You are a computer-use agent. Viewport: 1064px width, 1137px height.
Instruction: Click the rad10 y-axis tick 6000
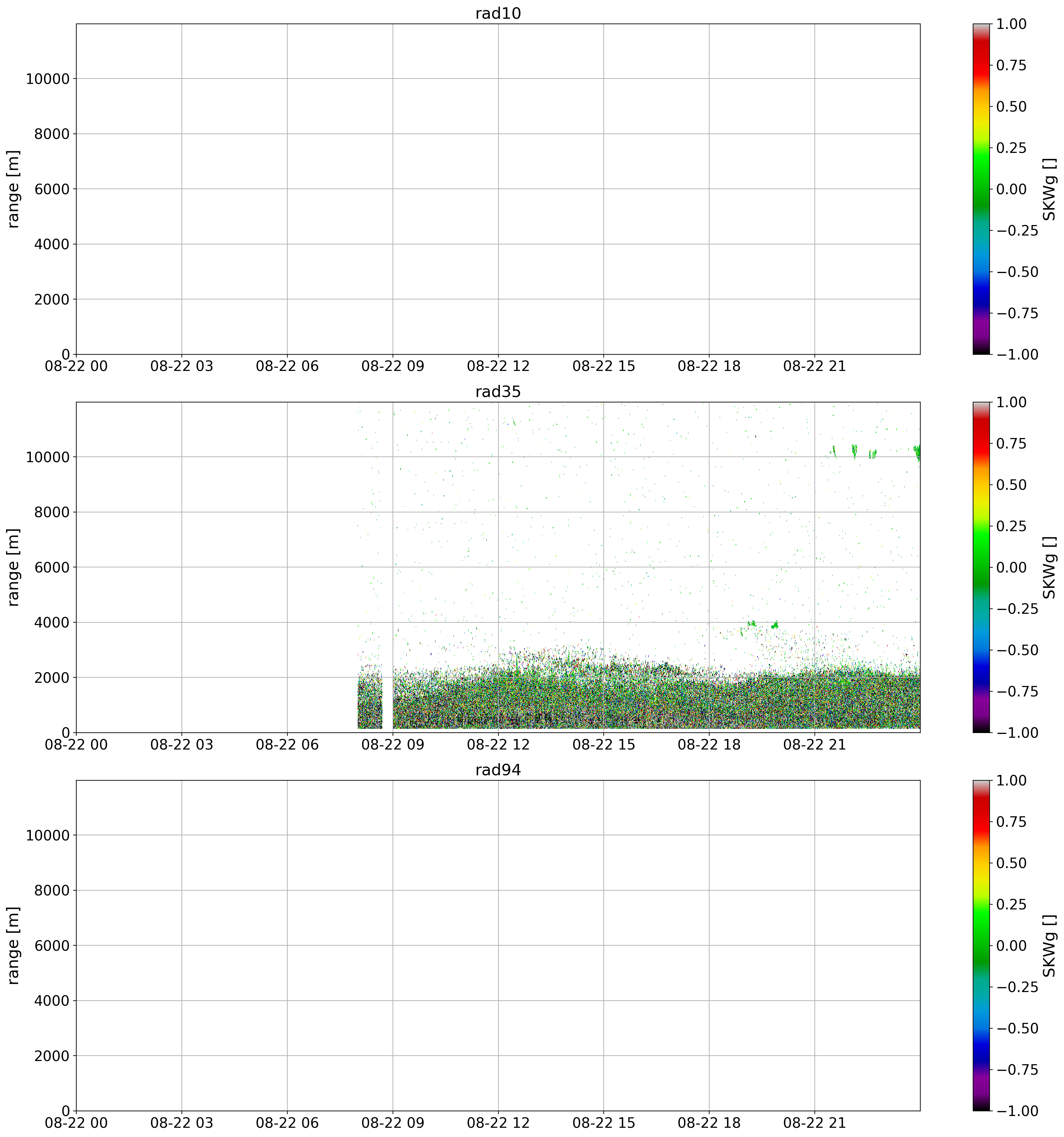tap(53, 189)
